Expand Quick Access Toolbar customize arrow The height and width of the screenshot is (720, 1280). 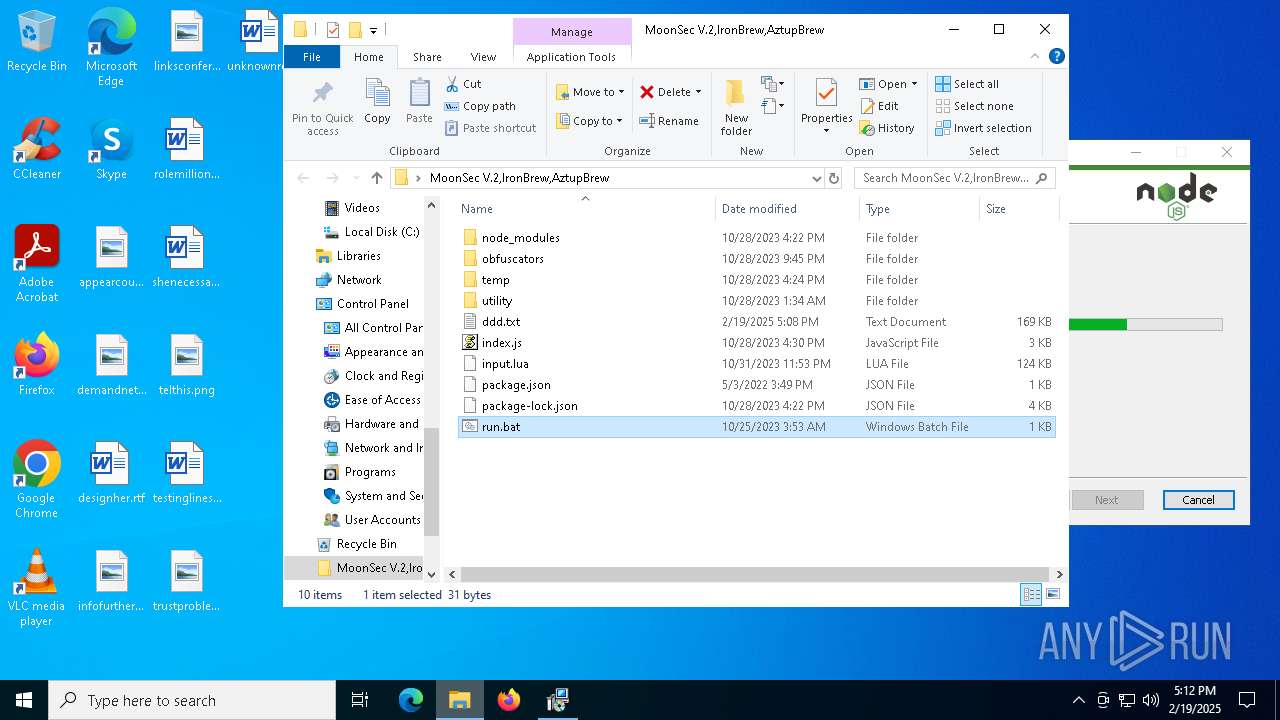373,31
